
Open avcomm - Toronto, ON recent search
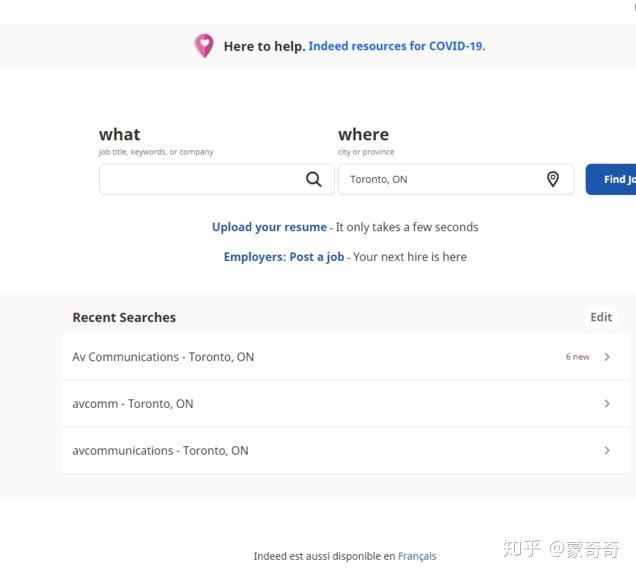pos(345,404)
